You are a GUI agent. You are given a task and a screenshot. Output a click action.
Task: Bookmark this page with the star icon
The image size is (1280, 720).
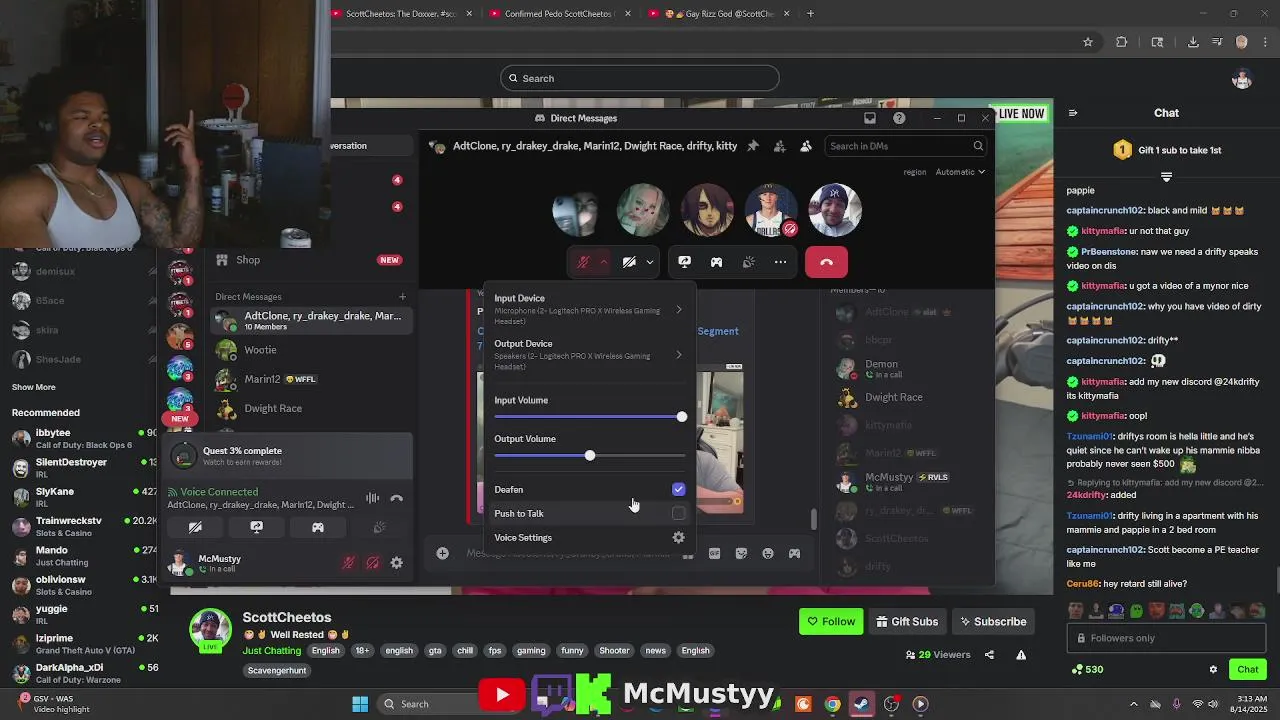click(x=1088, y=42)
